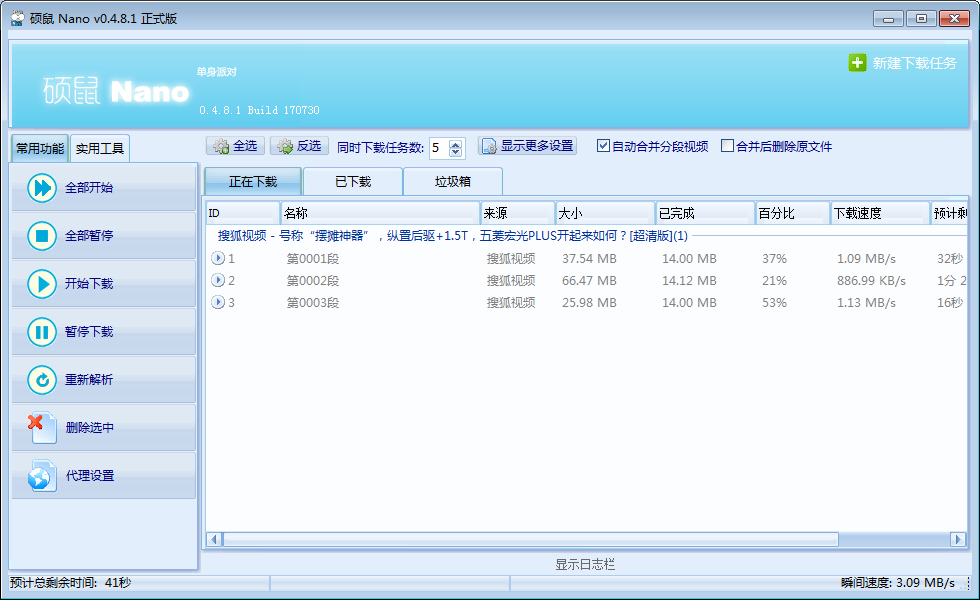This screenshot has height=600, width=980.
Task: Click horizontal scrollbar left arrow
Action: coord(214,539)
